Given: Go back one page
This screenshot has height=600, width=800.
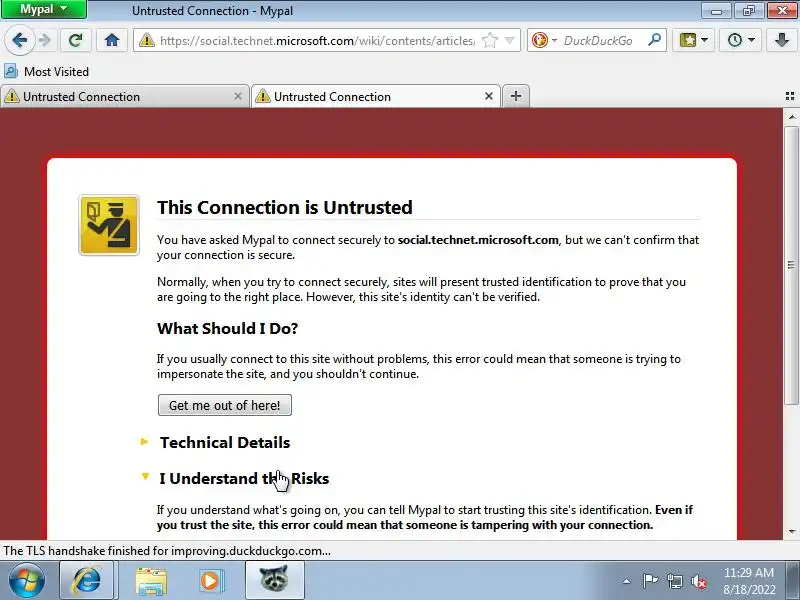Looking at the screenshot, I should pyautogui.click(x=19, y=40).
